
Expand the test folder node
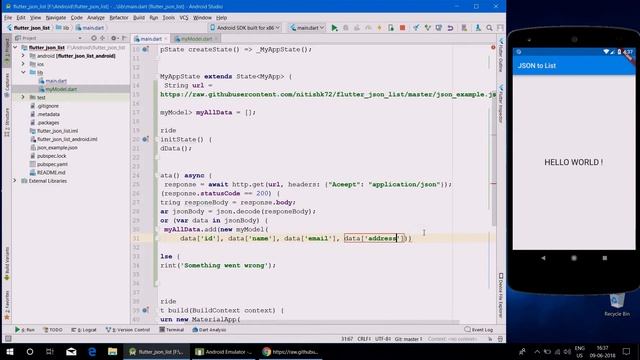pos(23,97)
